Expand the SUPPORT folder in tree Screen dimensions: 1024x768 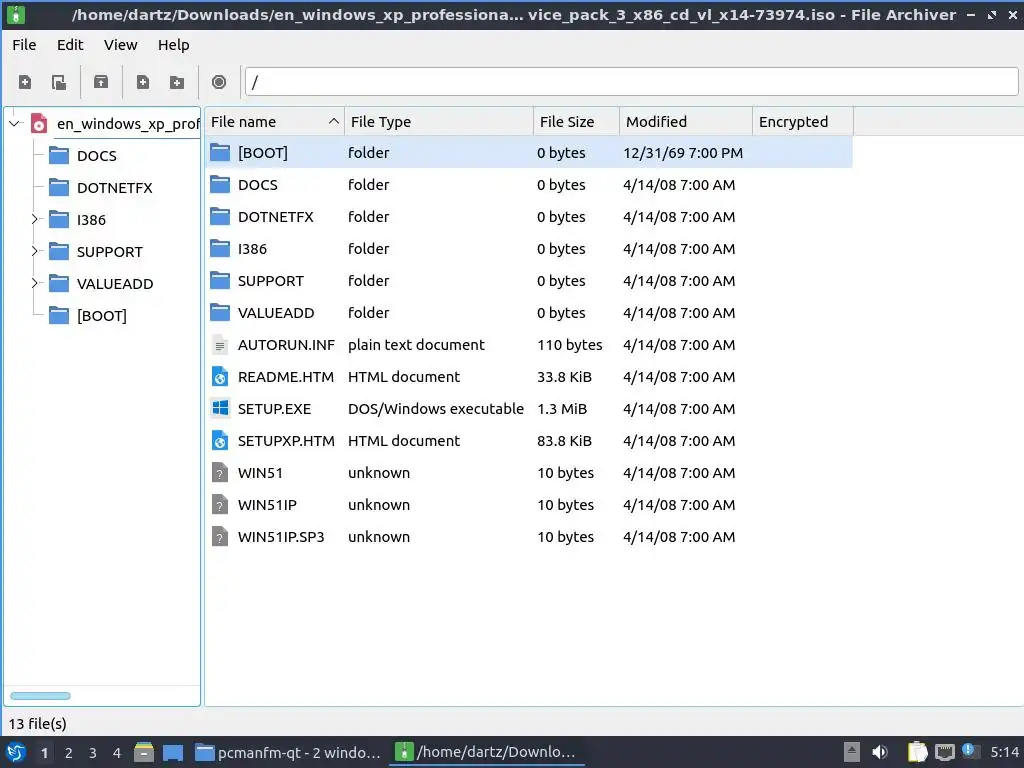tap(35, 251)
